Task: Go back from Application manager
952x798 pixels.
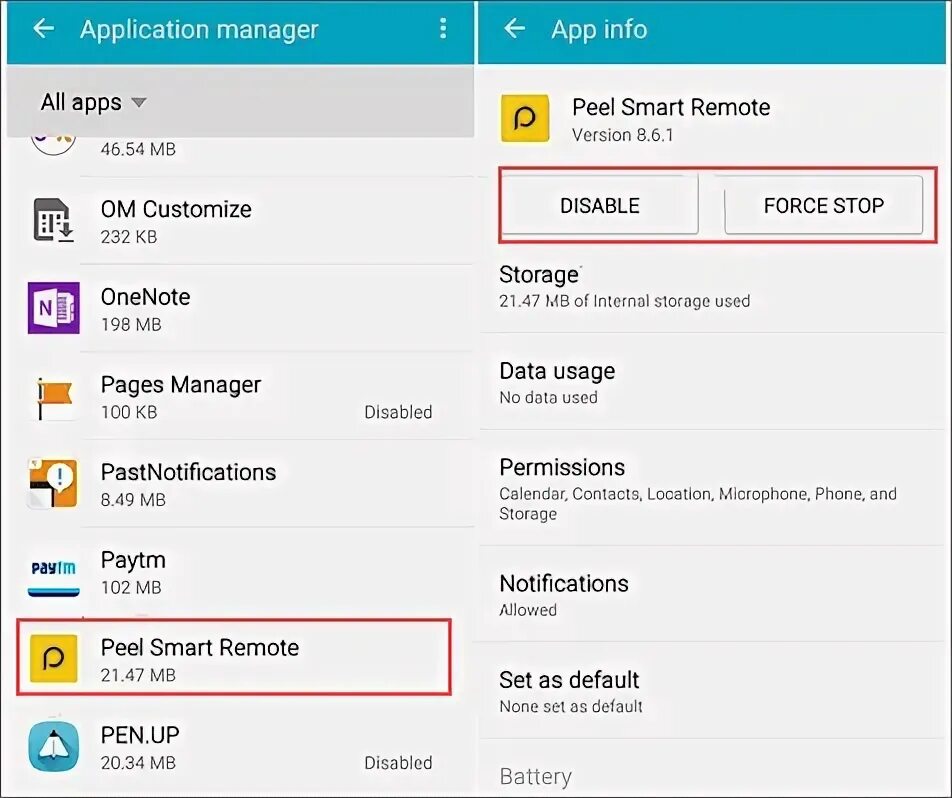Action: coord(44,29)
